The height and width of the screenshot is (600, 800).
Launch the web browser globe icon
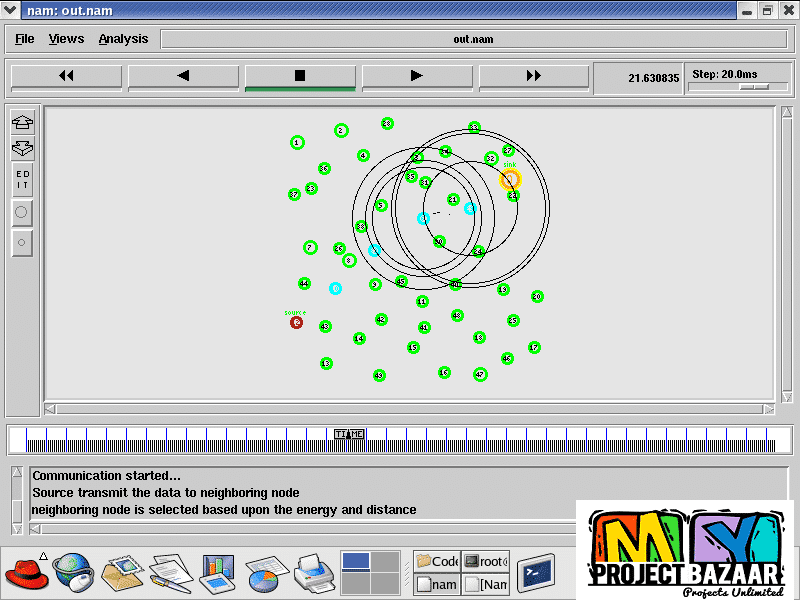(72, 573)
